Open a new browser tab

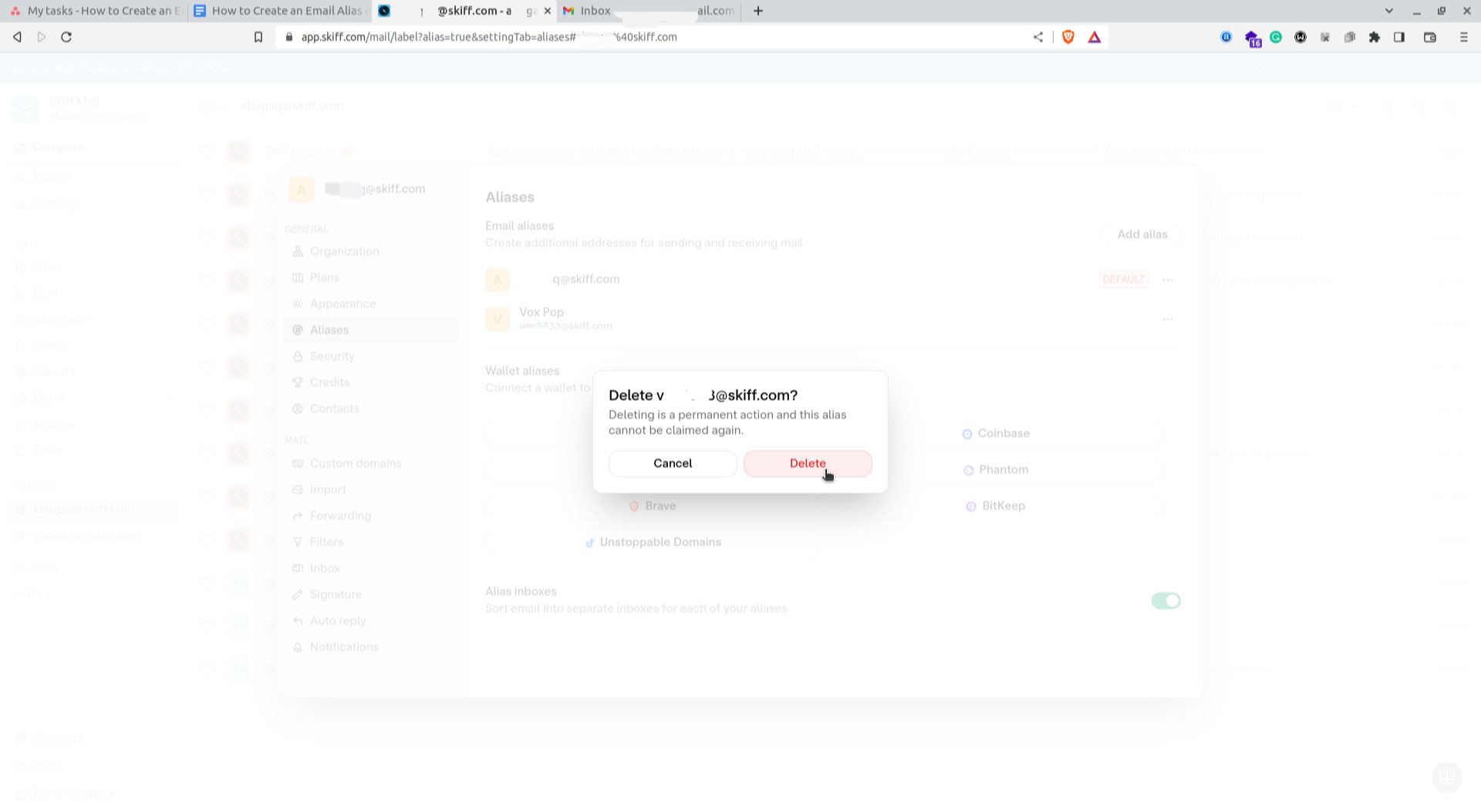tap(757, 11)
